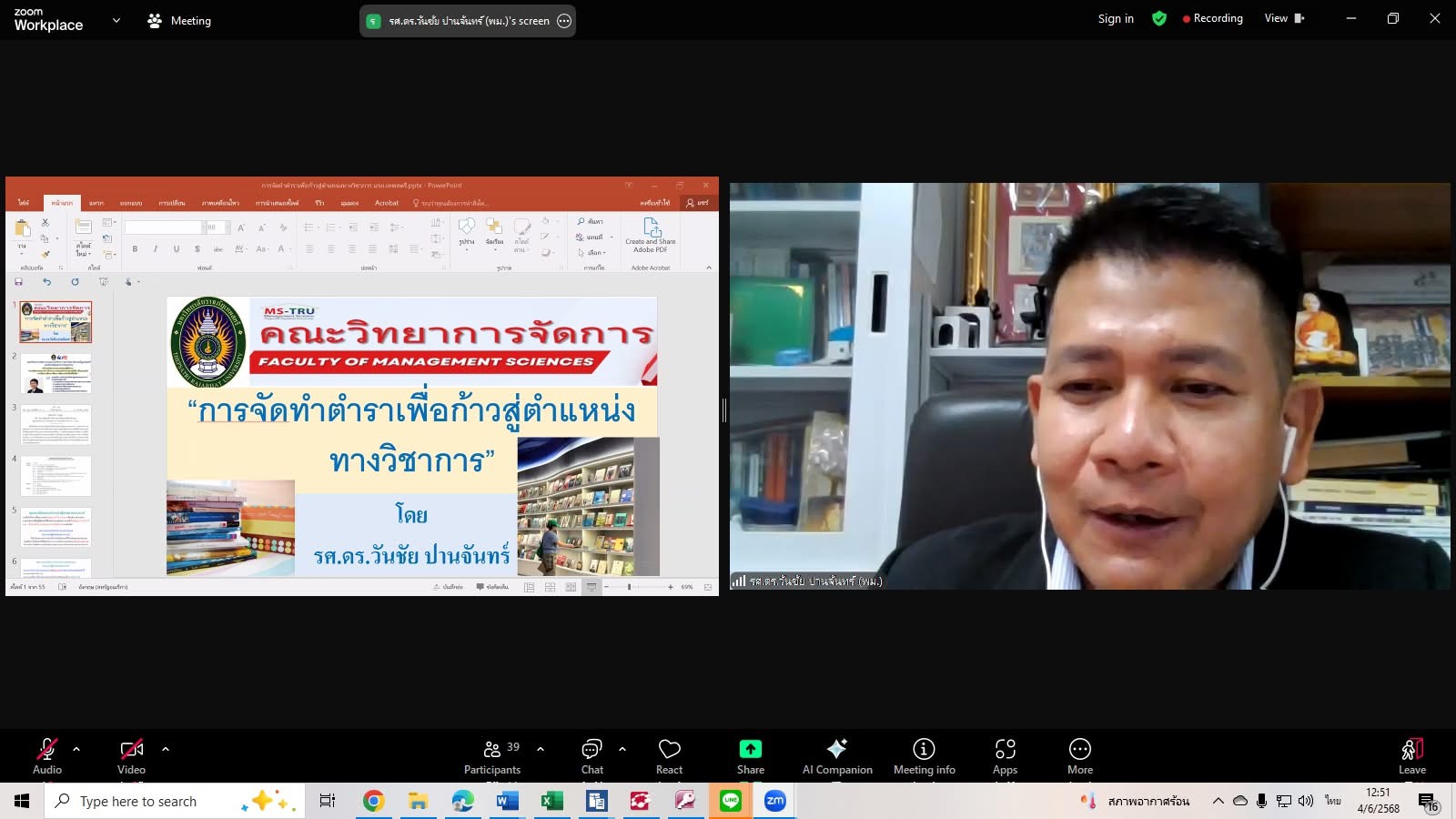Open the View layout dropdown
Viewport: 1456px width, 819px height.
click(x=1283, y=18)
